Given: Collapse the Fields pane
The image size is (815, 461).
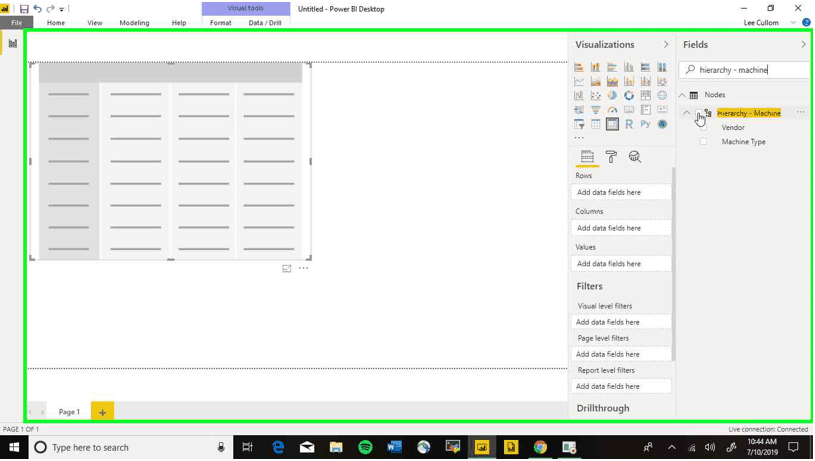Looking at the screenshot, I should 803,44.
